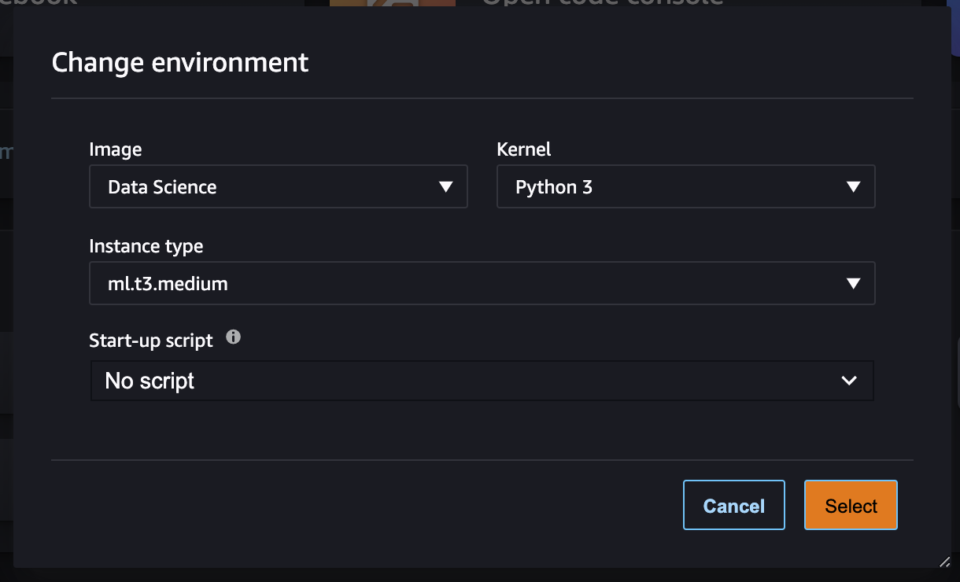Screen dimensions: 960x582
Task: Click the tooltip icon after Start-up script label
Action: click(233, 338)
